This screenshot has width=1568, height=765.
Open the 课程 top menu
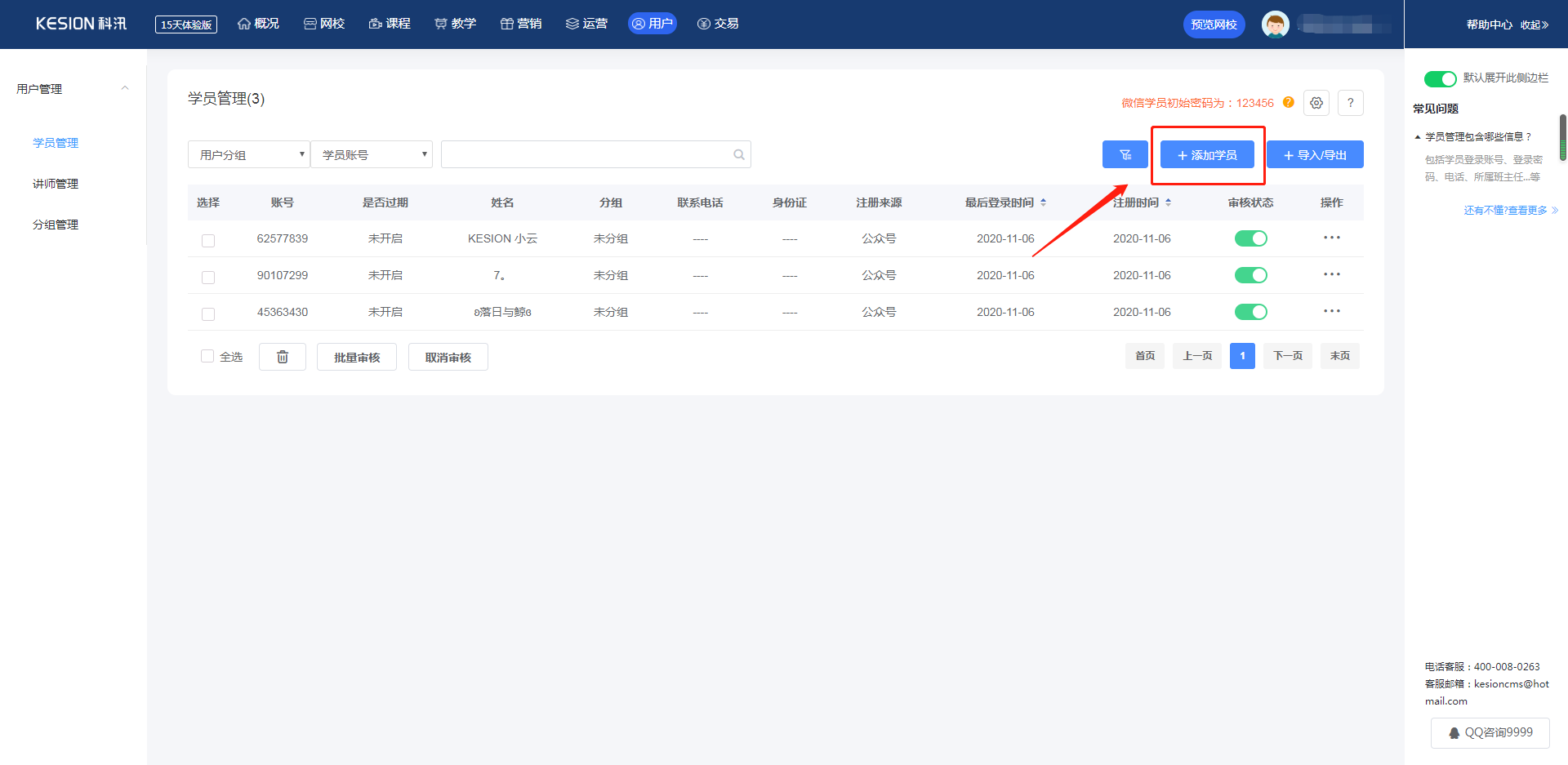coord(390,24)
